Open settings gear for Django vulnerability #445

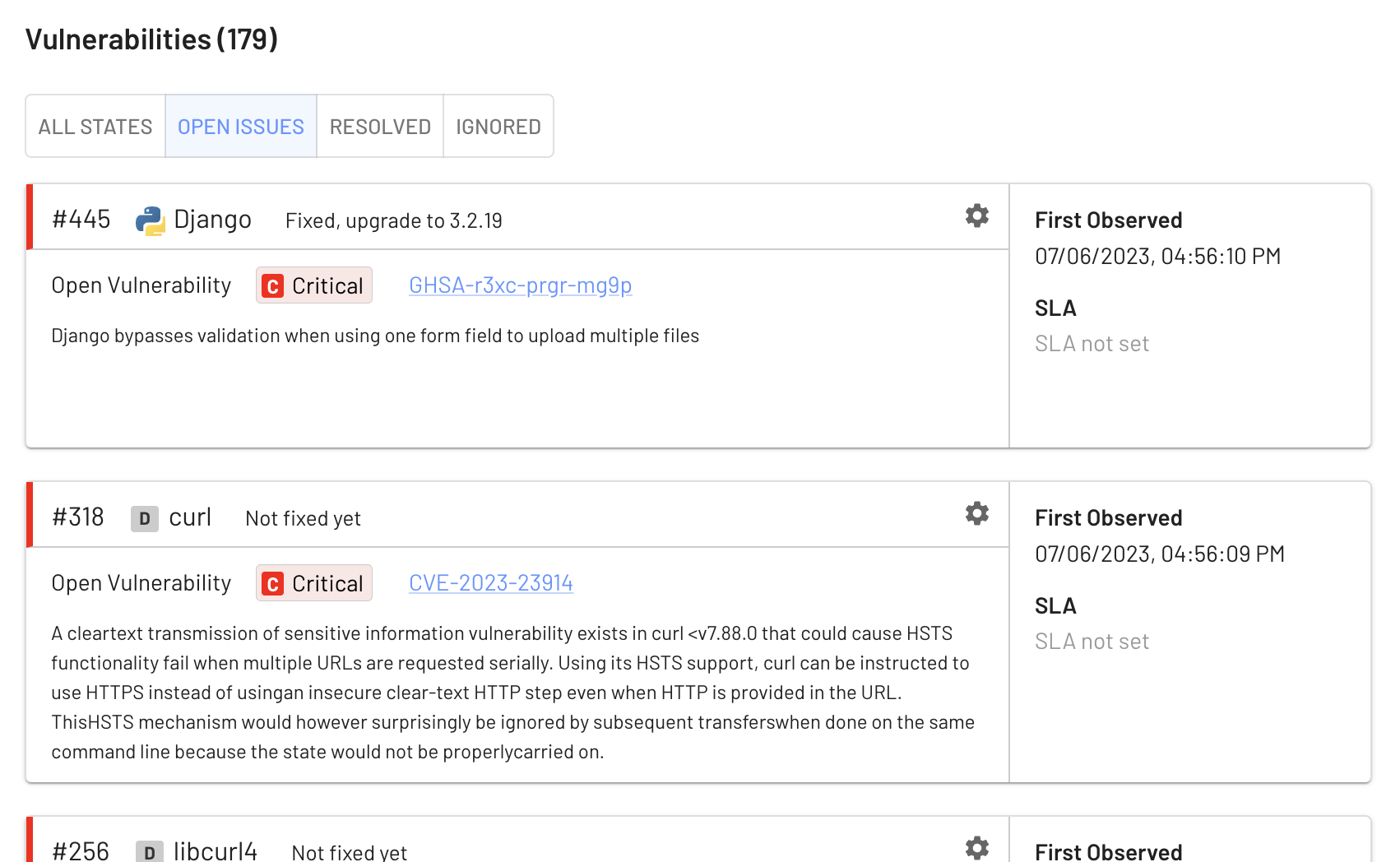[976, 215]
